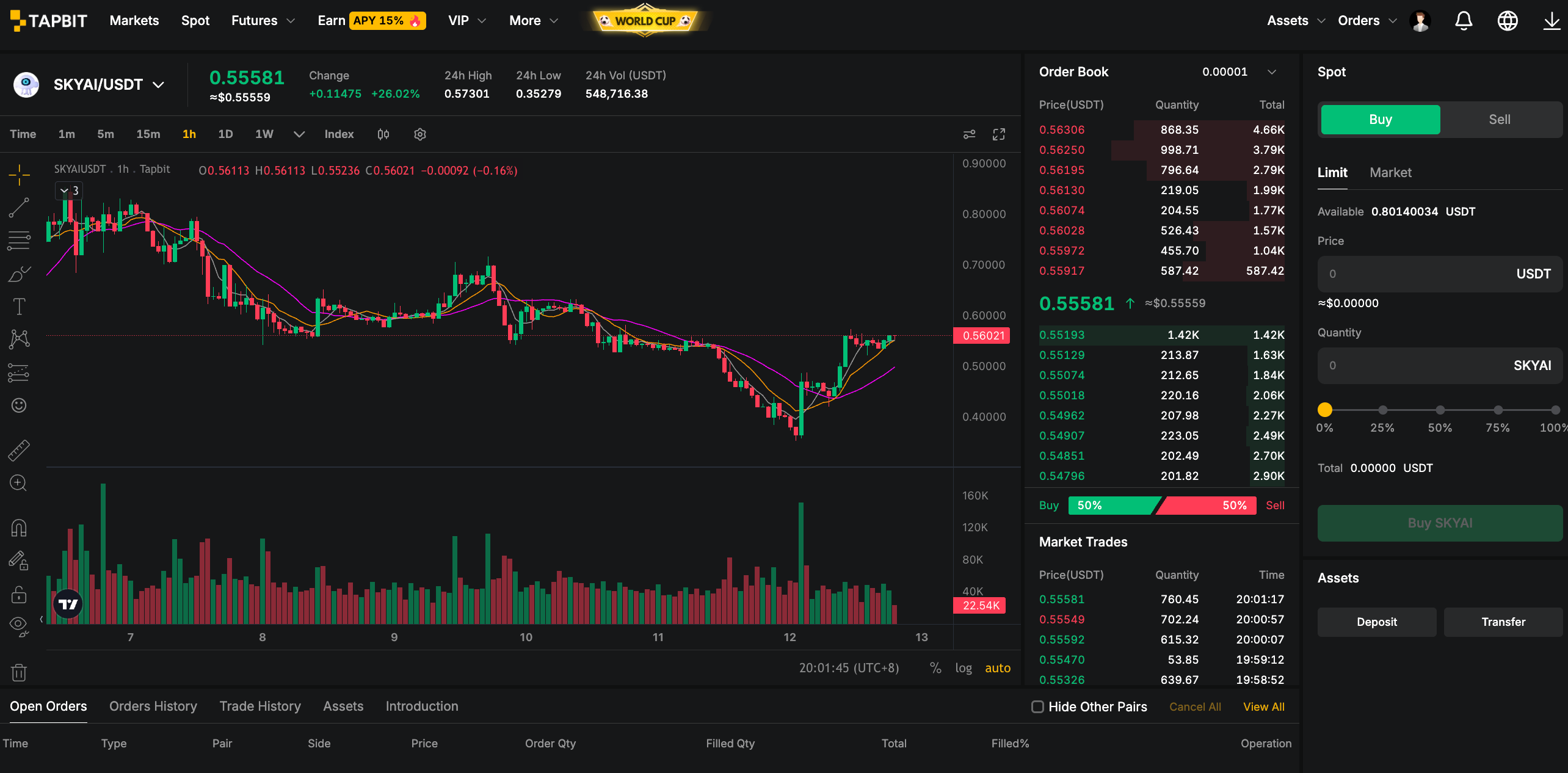Click Cancel All orders
This screenshot has height=773, width=1568.
[1195, 706]
